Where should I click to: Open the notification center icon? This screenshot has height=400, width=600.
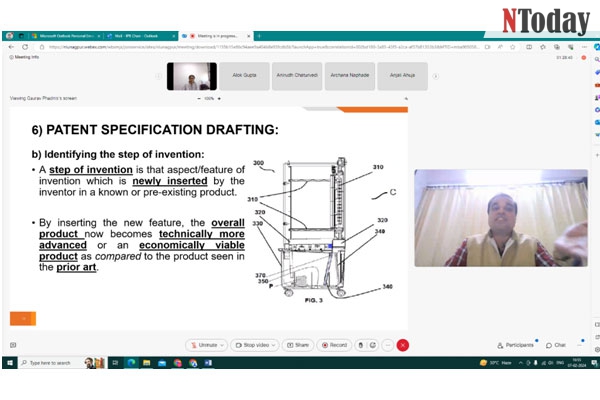coord(594,362)
